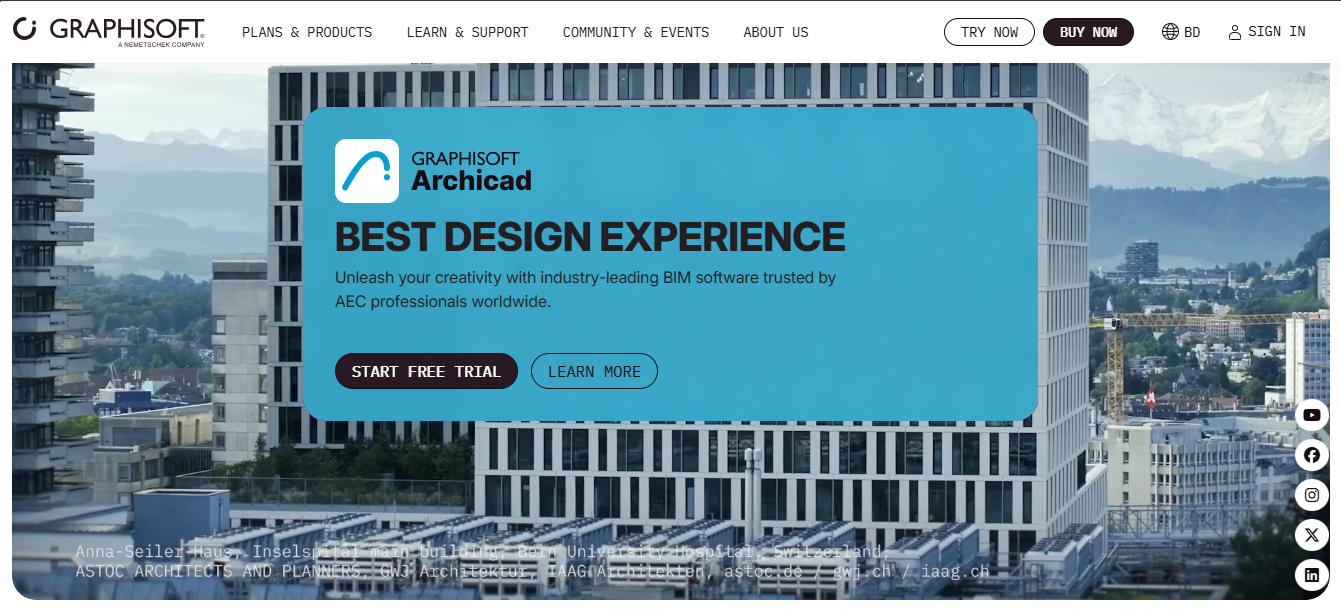The width and height of the screenshot is (1341, 609).
Task: Click the Buy Now button
Action: click(1088, 32)
